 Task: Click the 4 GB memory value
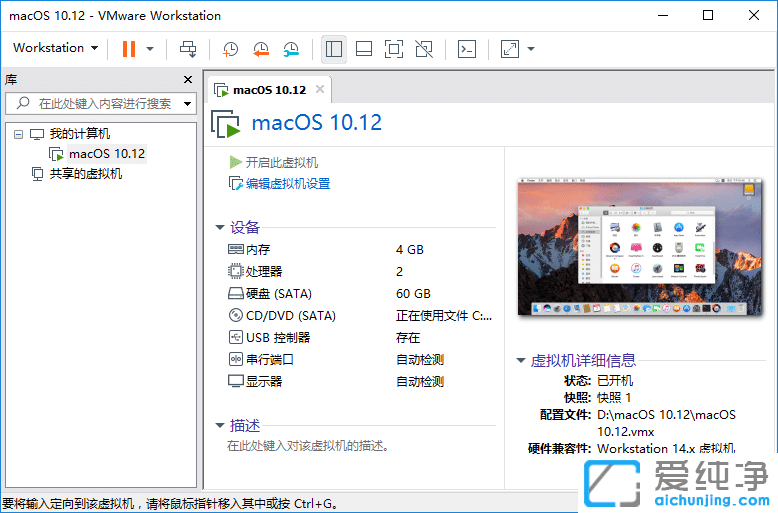tap(410, 250)
